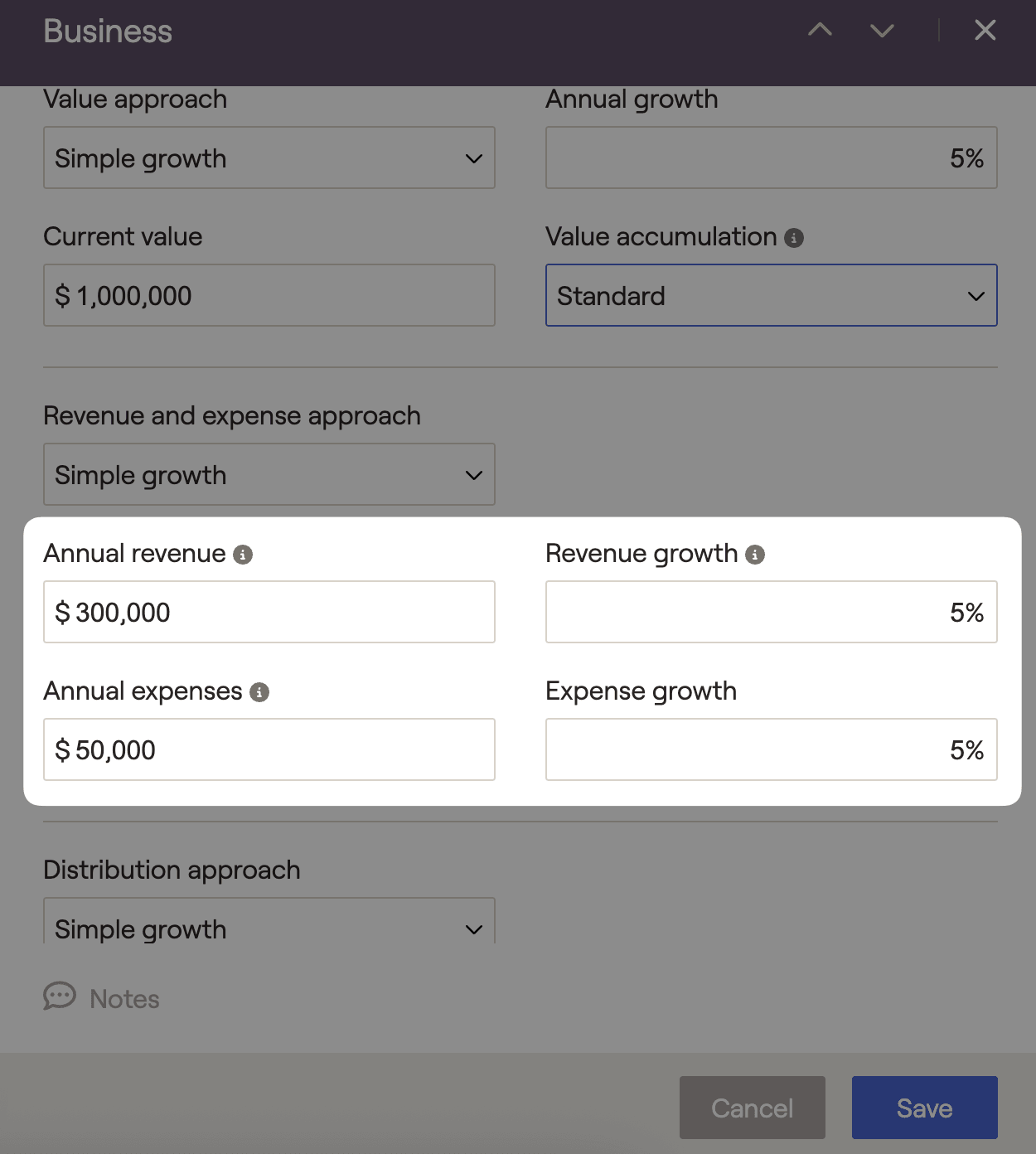
Task: Click the up chevron in the Business header
Action: click(820, 31)
